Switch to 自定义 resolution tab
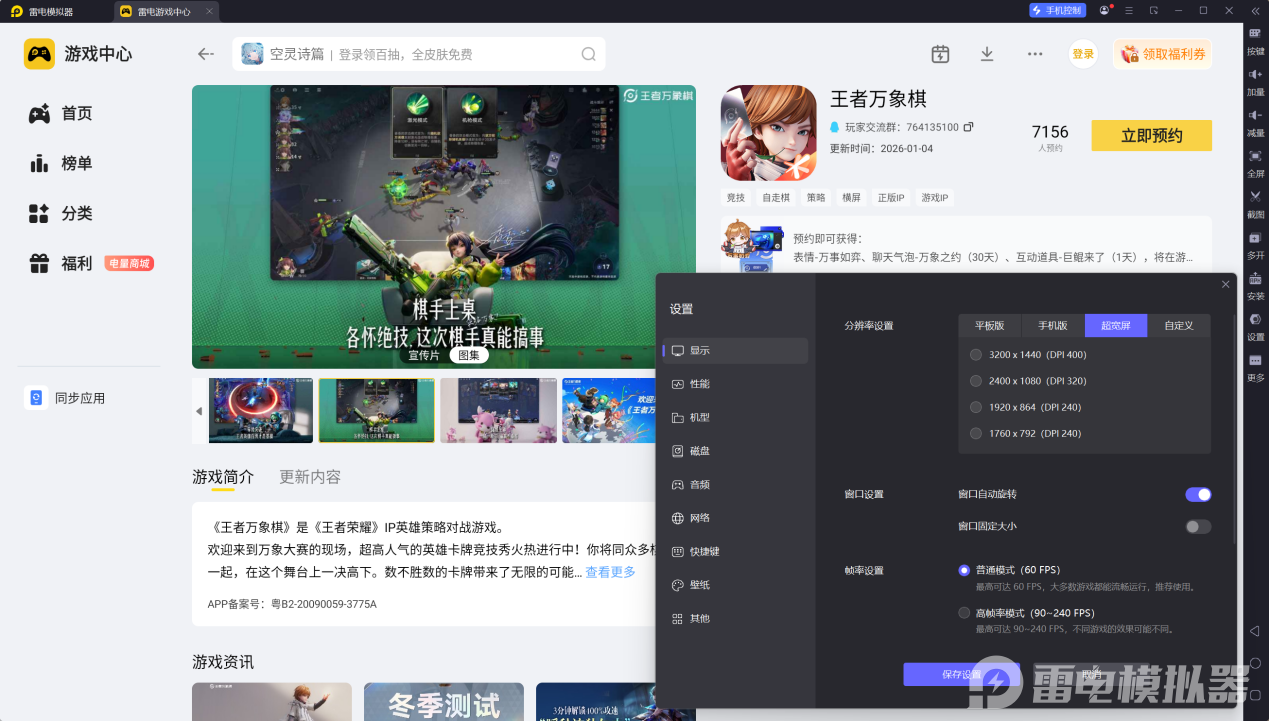This screenshot has height=721, width=1269. click(1179, 325)
